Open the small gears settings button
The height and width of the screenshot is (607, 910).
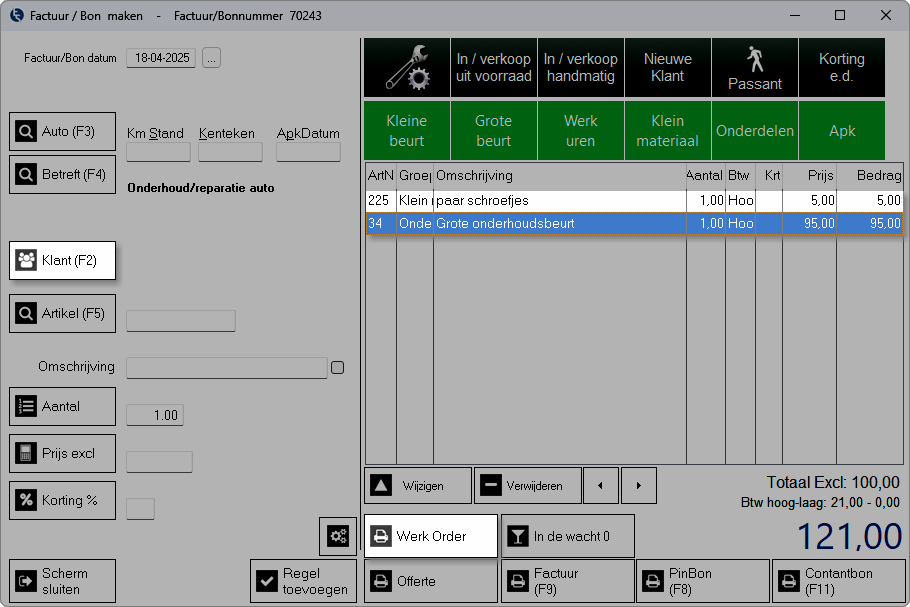point(338,536)
